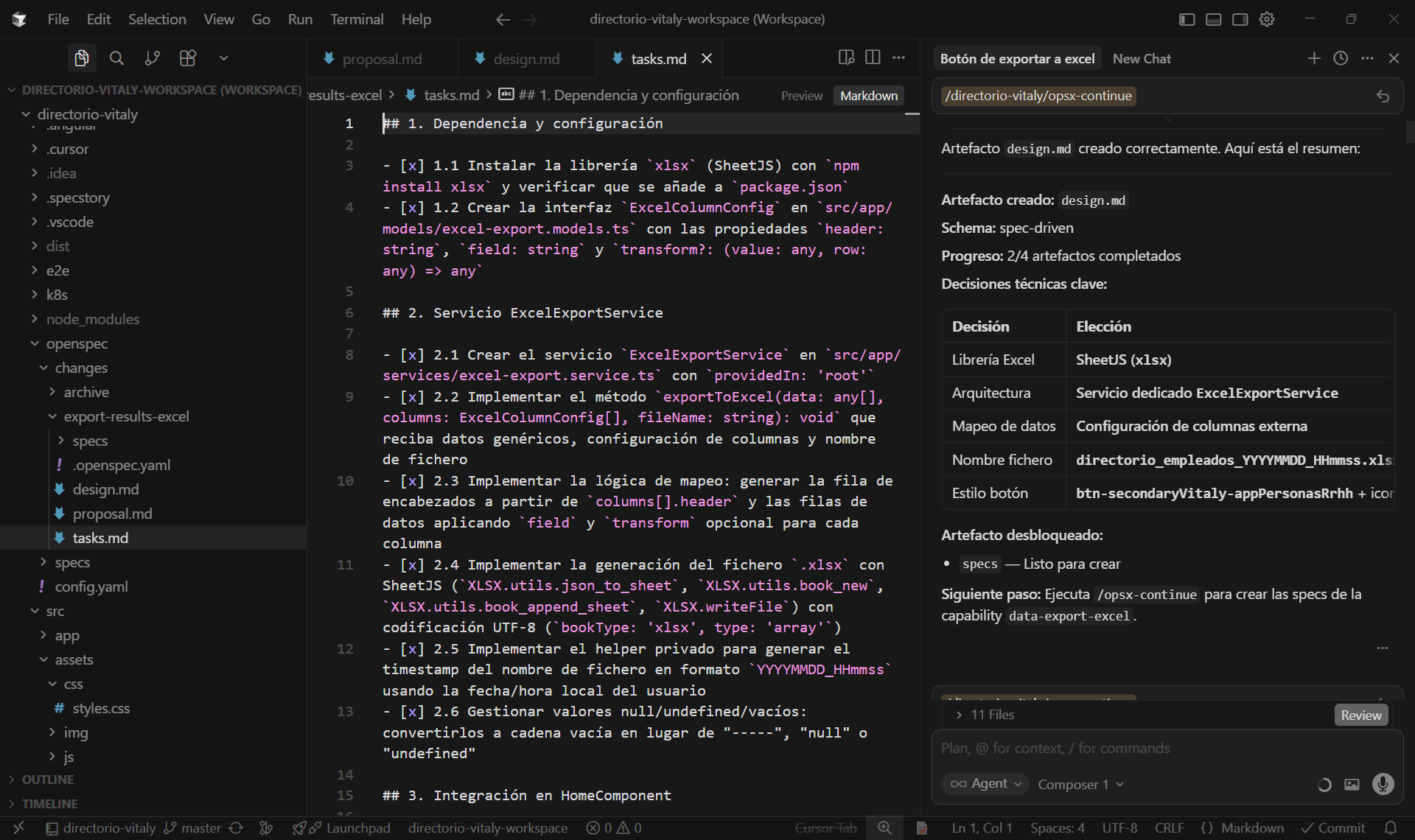Start a new chat with plus icon
Screen dimensions: 1415x840
coord(1314,58)
